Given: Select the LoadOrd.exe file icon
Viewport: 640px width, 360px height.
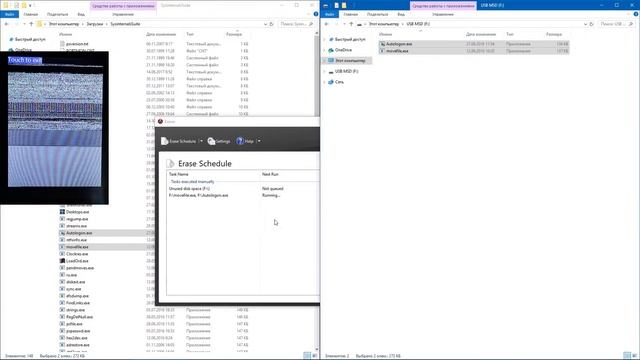Looking at the screenshot, I should pos(62,261).
